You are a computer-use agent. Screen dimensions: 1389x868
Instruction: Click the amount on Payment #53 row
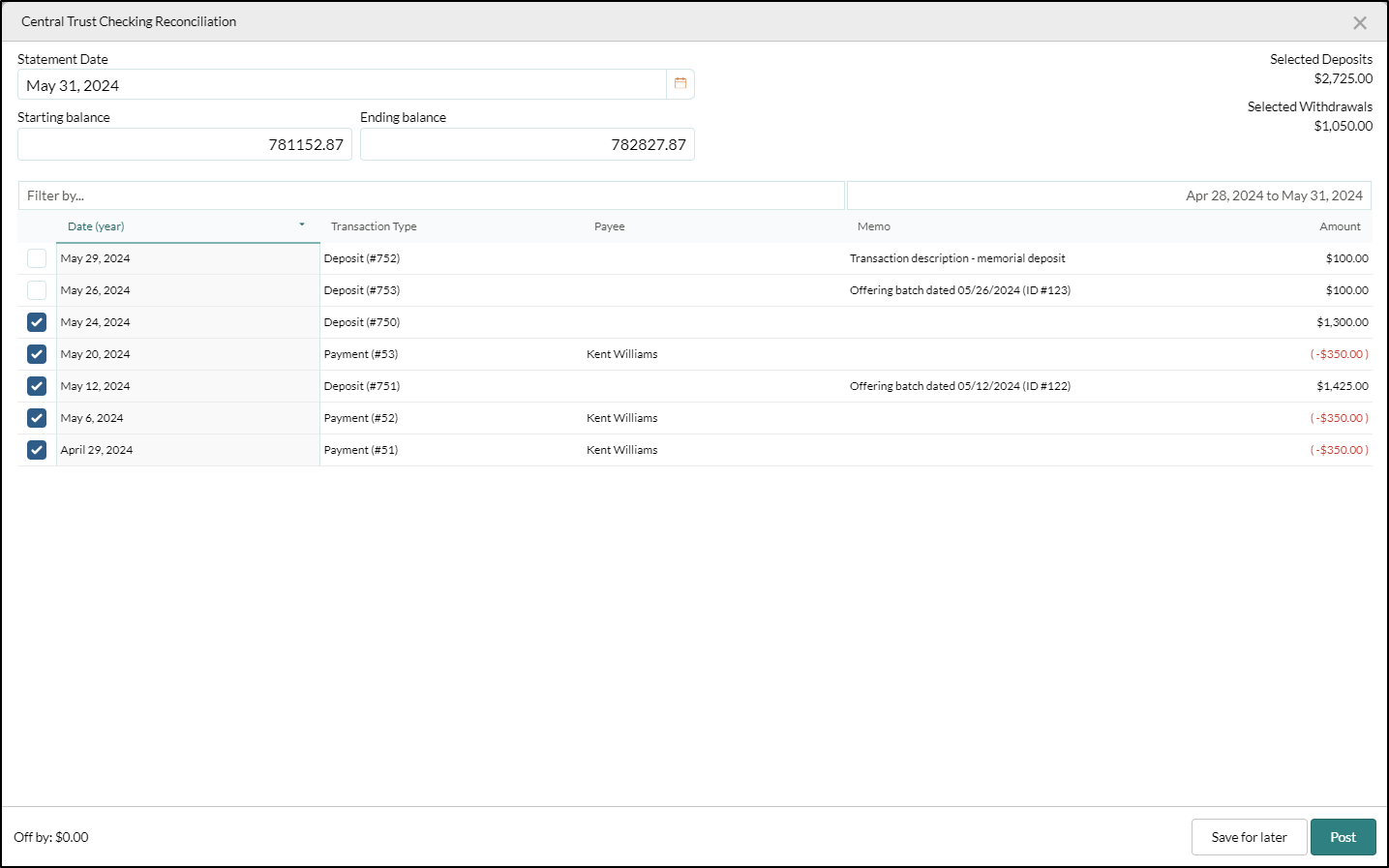1340,354
